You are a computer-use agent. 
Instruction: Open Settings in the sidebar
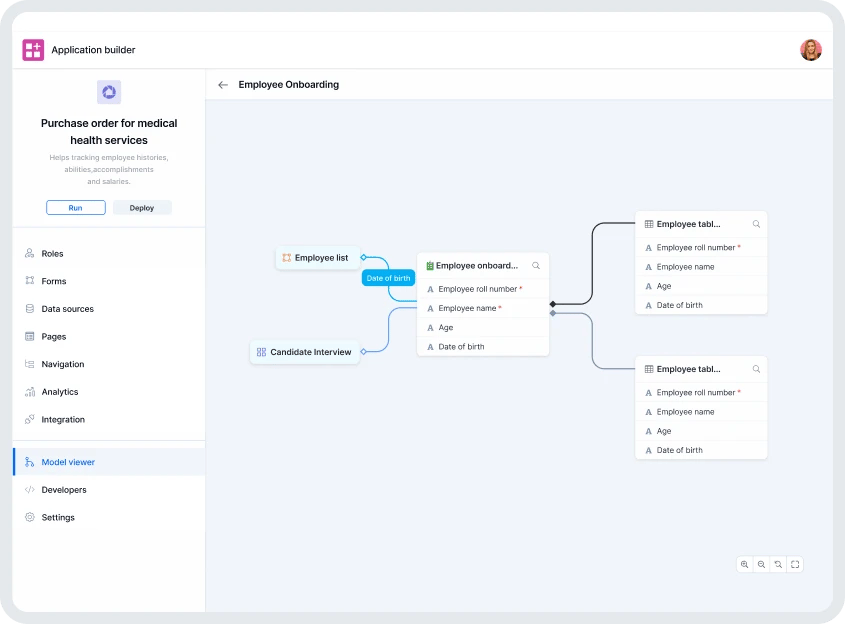click(109, 517)
